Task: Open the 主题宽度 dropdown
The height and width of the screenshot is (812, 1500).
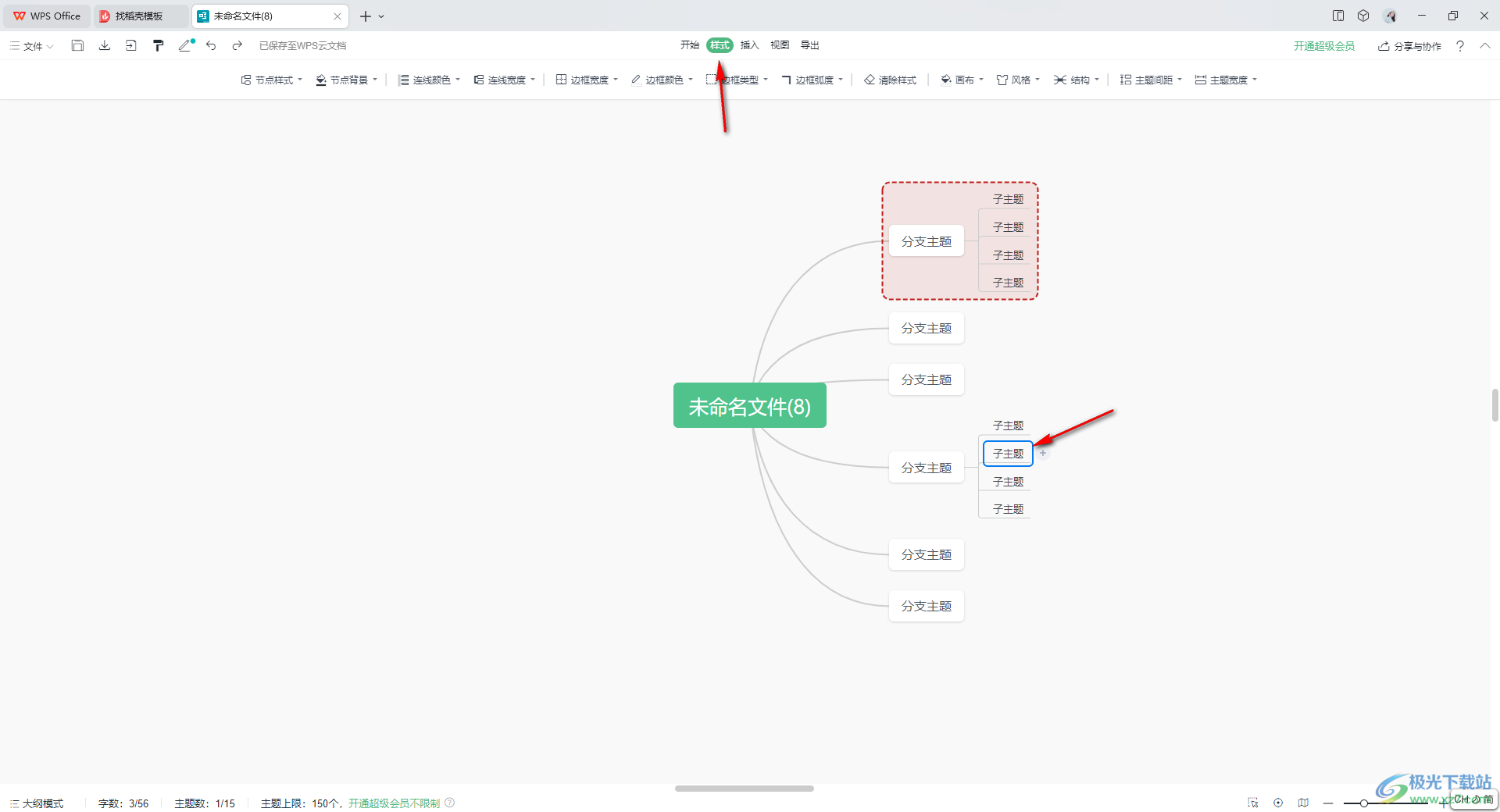Action: (x=1226, y=80)
